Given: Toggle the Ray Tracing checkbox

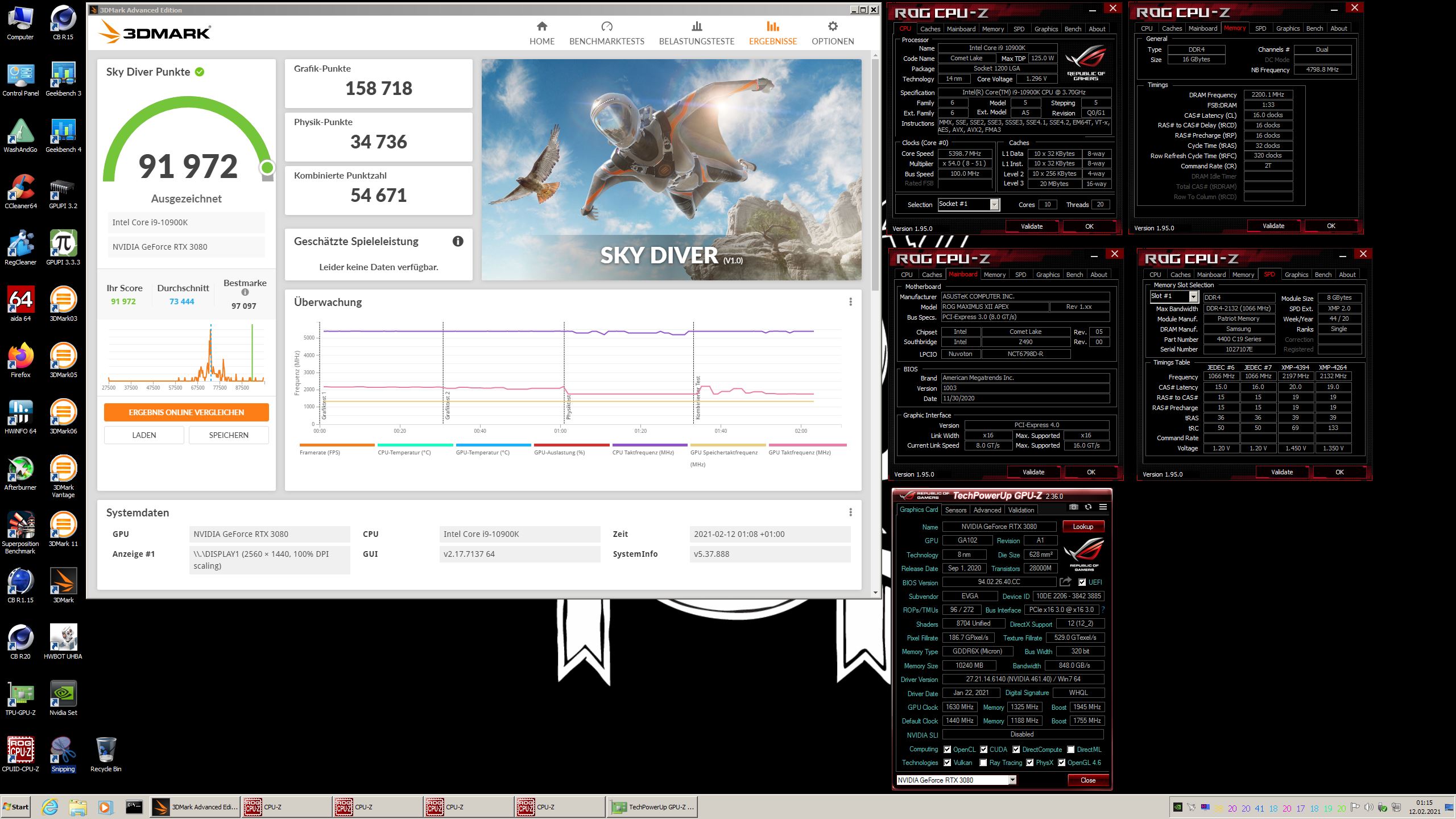Looking at the screenshot, I should 983,763.
